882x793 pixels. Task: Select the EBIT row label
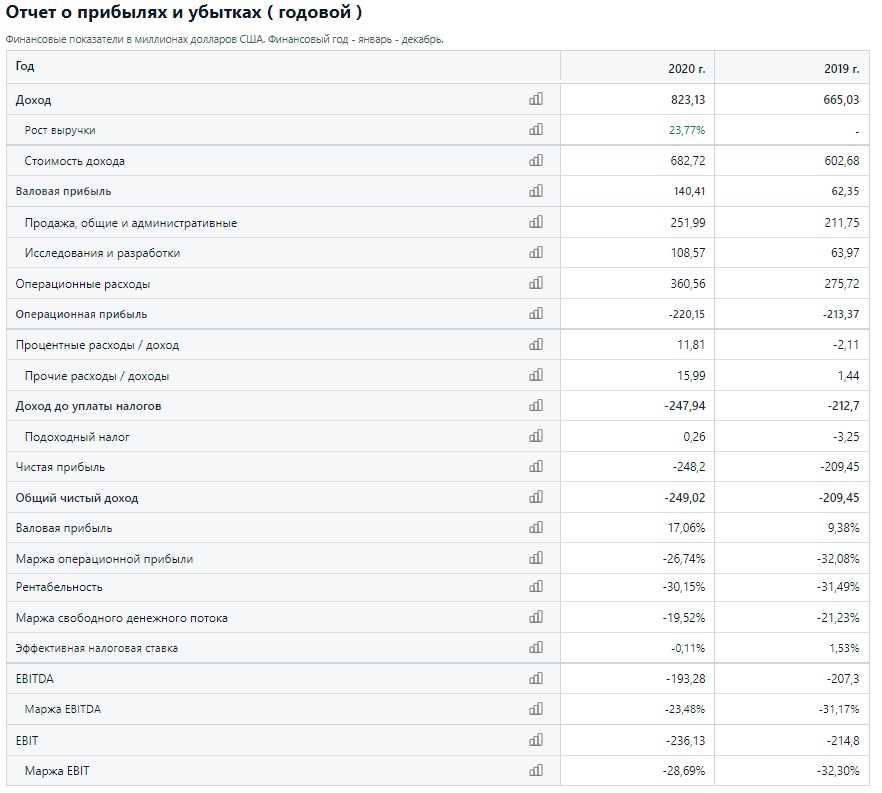coord(26,741)
